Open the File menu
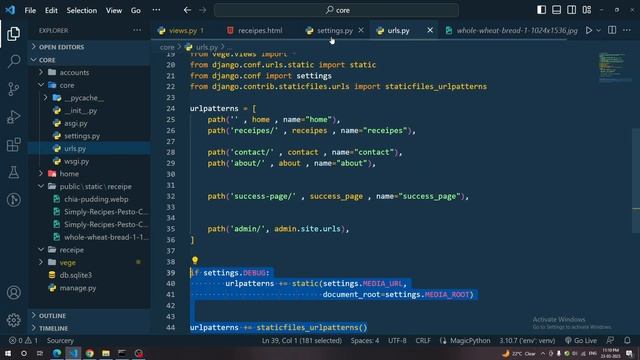Screen dimensions: 640x360 (30, 10)
